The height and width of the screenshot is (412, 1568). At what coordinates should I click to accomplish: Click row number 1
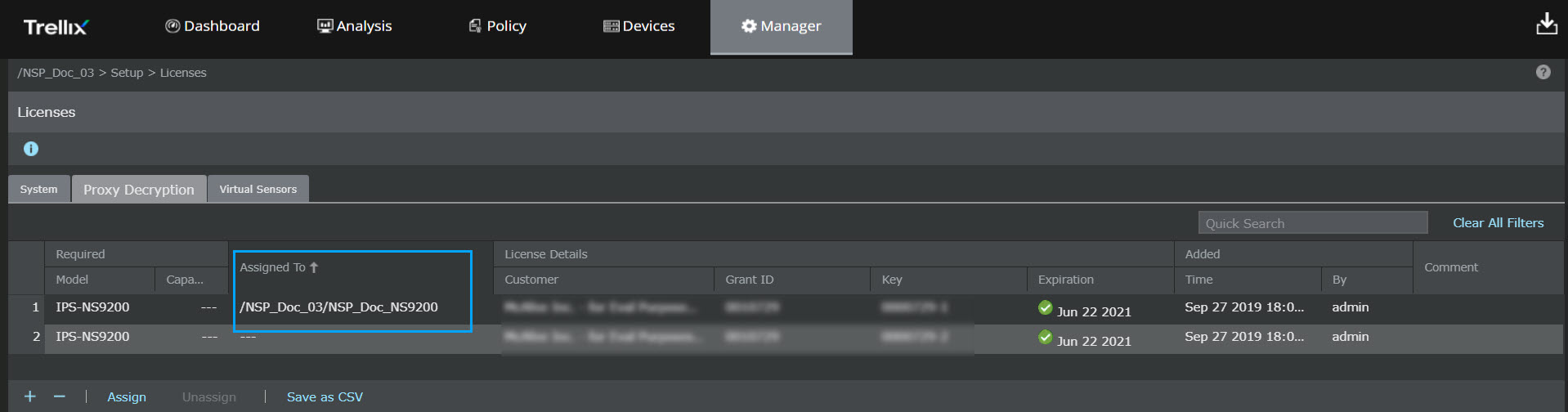click(35, 307)
